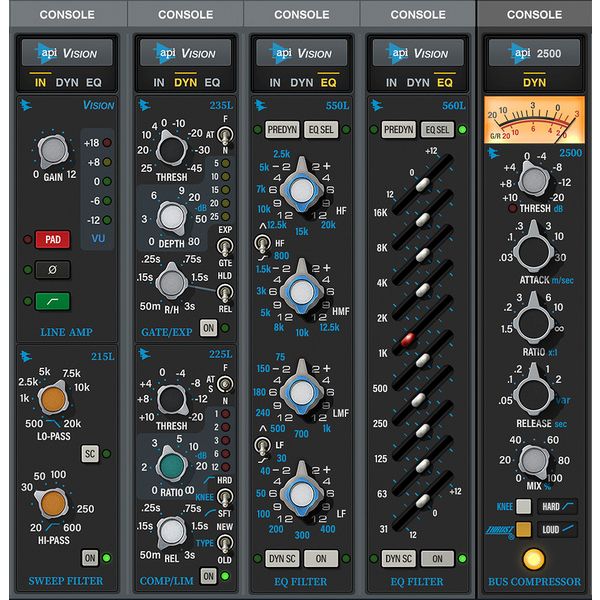Click the orange HI-PASS frequency knob
Viewport: 600px width, 600px height.
(53, 503)
